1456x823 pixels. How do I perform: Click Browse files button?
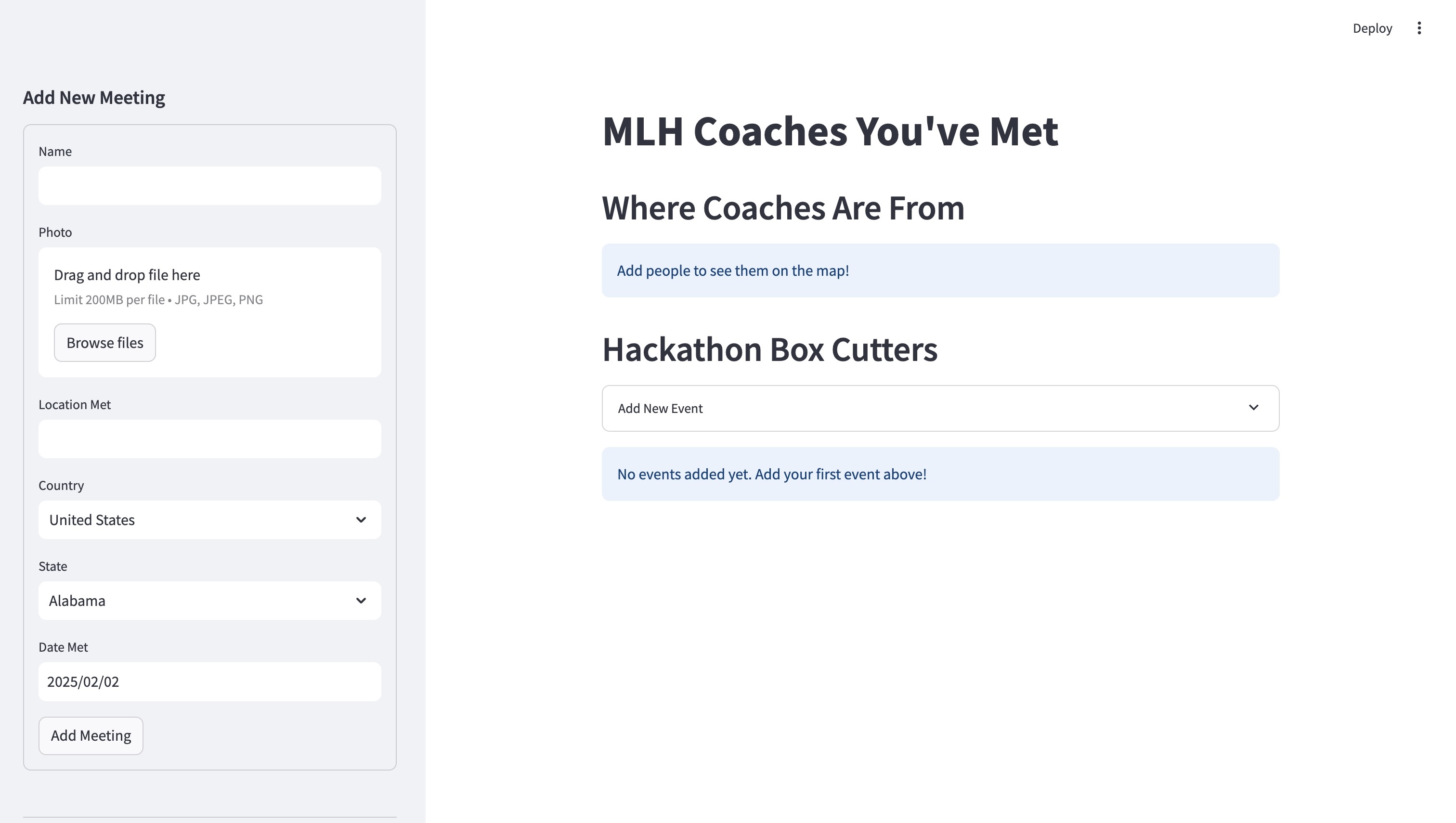(x=104, y=343)
